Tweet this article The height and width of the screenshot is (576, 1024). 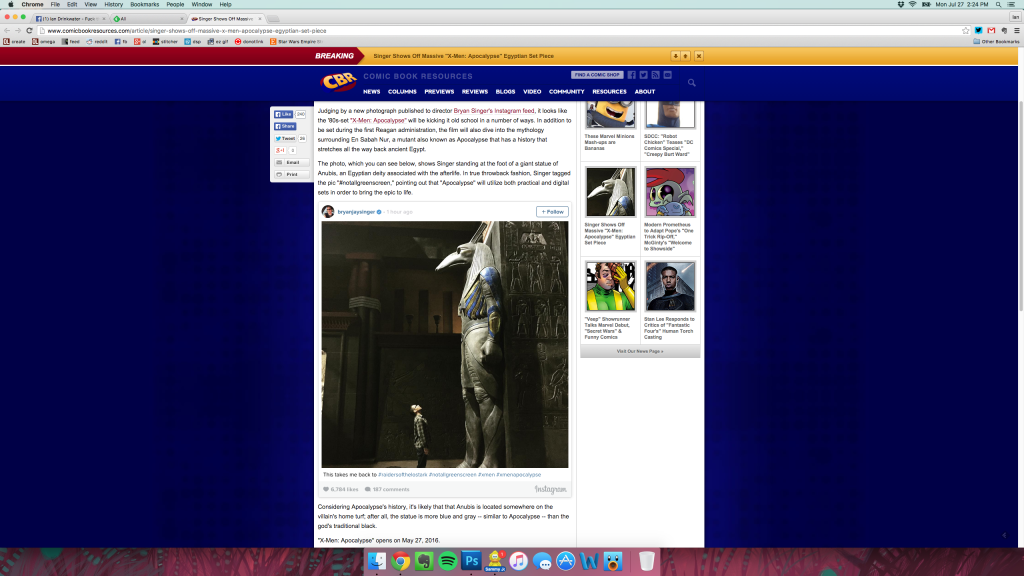[x=285, y=138]
